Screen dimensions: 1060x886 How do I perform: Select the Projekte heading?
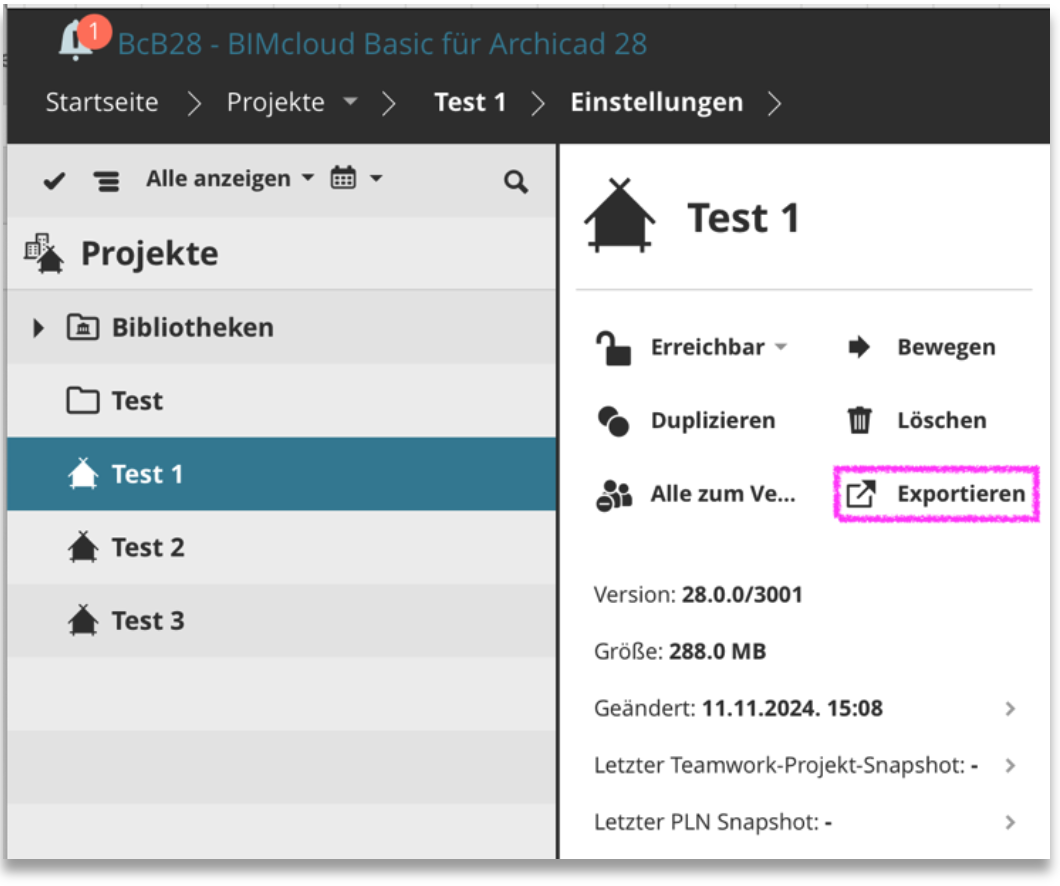[x=149, y=253]
